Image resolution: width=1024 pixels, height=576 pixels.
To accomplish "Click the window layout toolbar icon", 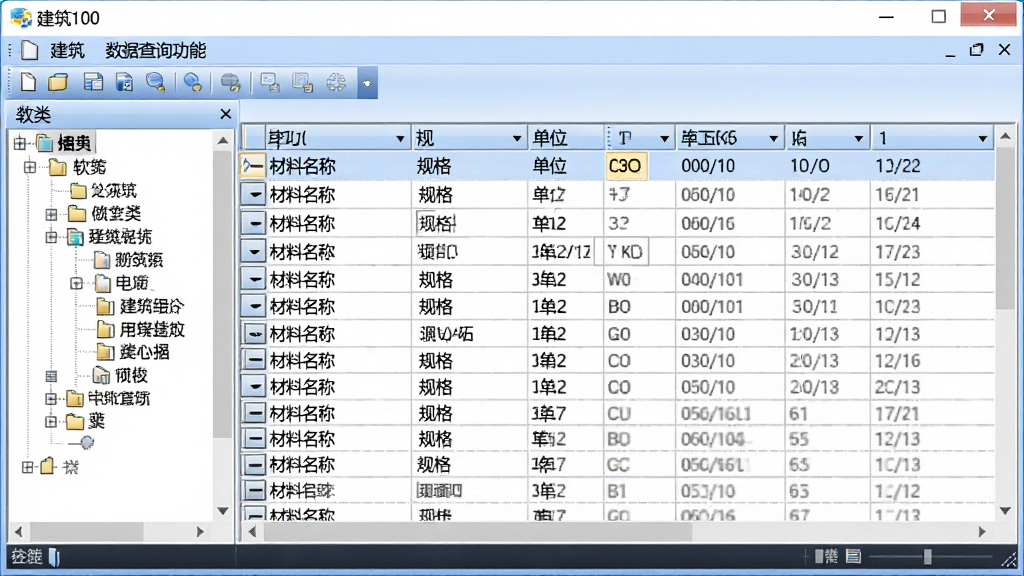I will tap(93, 82).
